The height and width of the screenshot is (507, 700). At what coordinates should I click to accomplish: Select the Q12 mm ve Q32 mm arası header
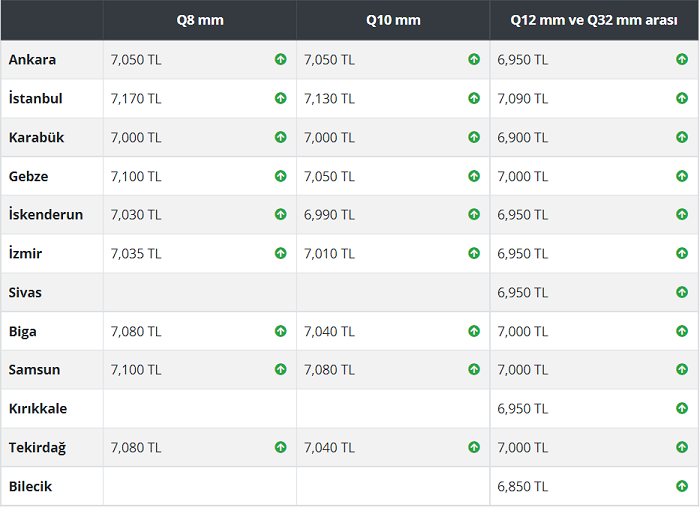(593, 20)
